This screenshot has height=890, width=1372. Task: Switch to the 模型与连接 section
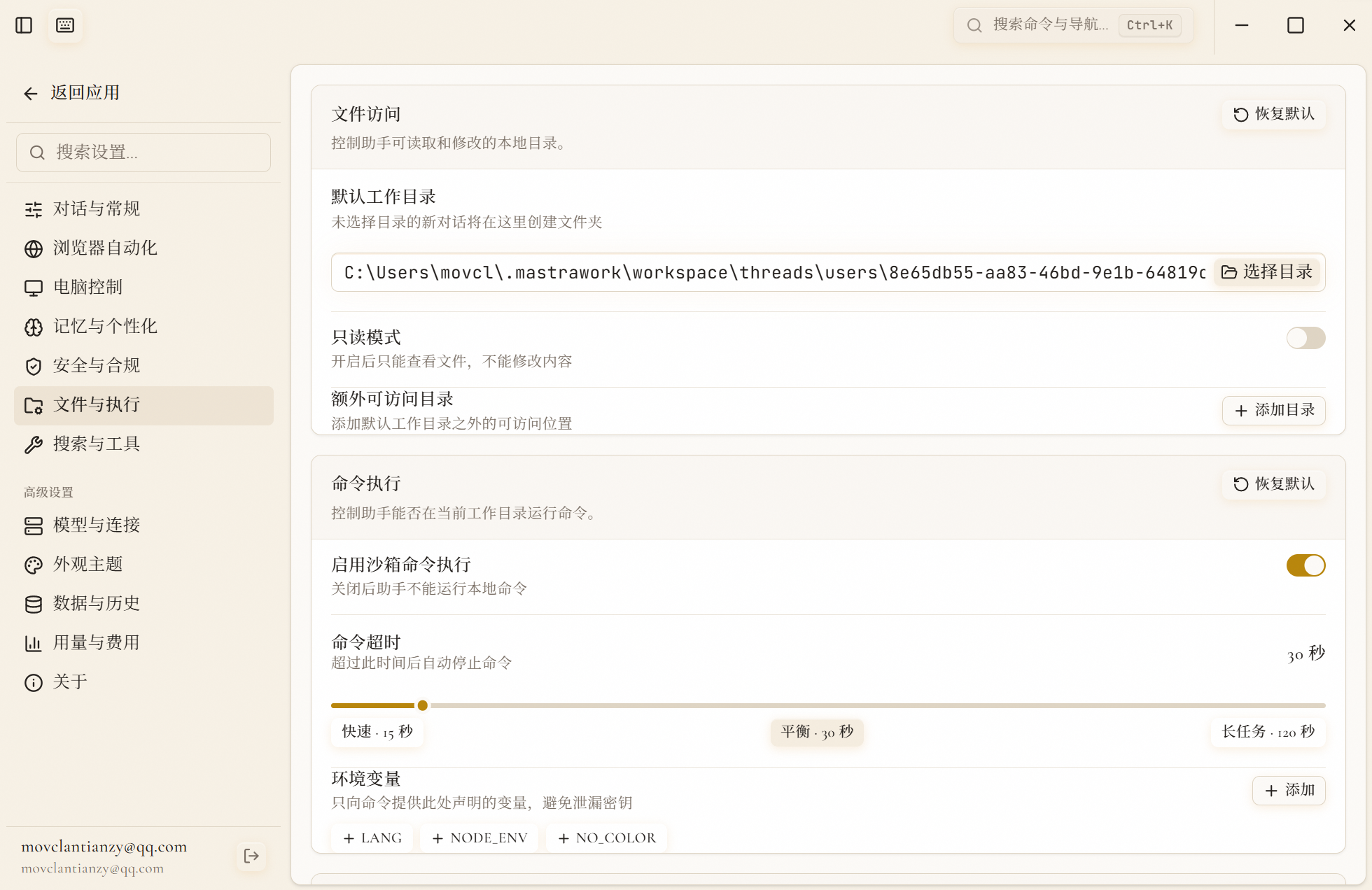143,525
